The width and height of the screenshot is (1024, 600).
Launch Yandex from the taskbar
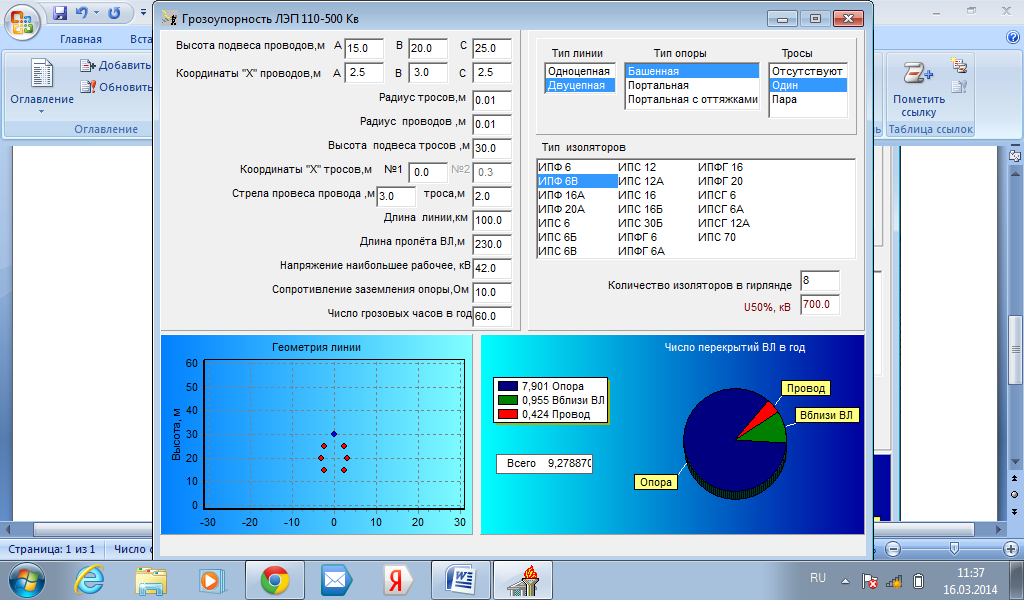tap(397, 579)
